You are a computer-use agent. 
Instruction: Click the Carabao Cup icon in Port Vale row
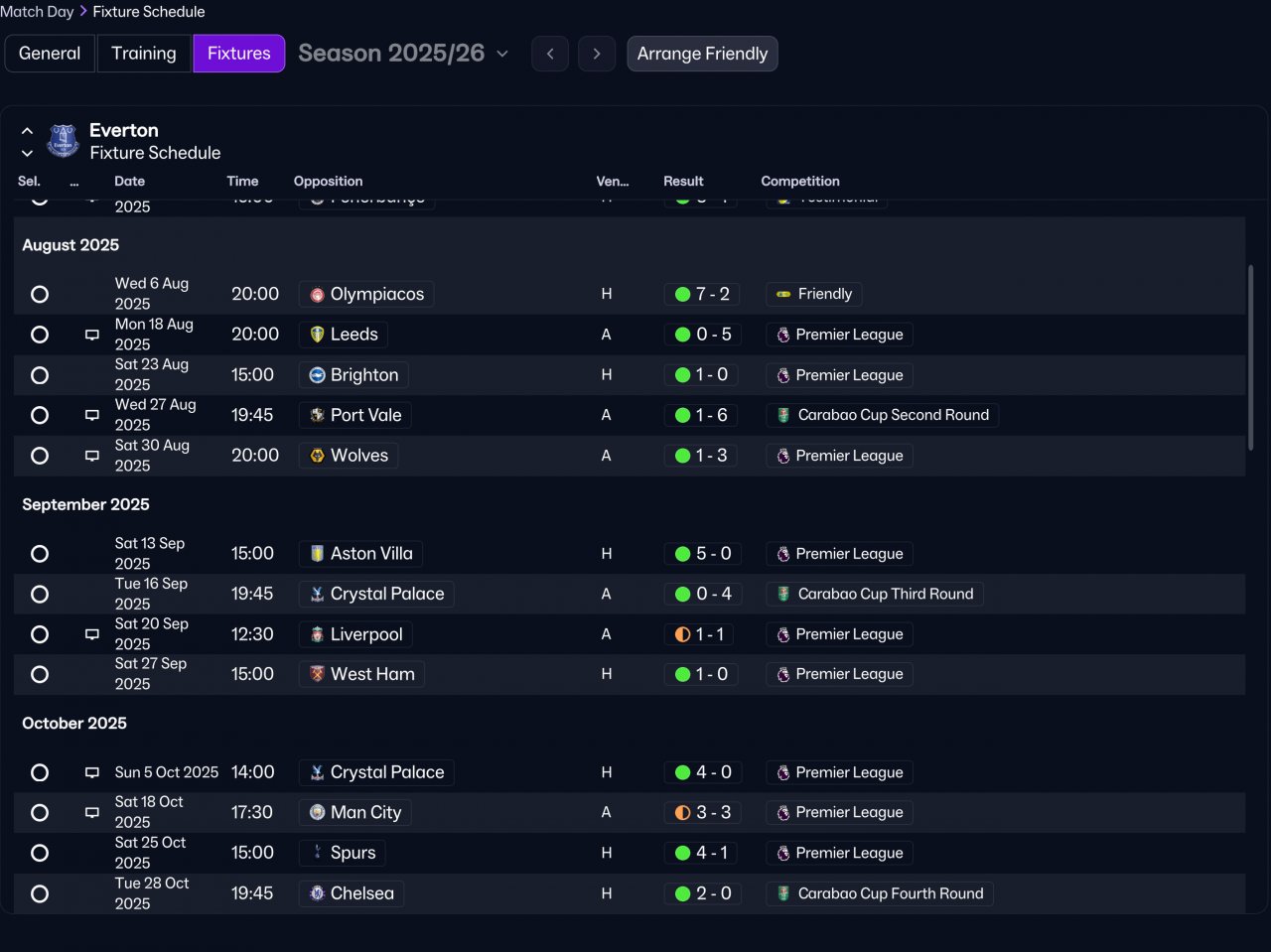[783, 415]
